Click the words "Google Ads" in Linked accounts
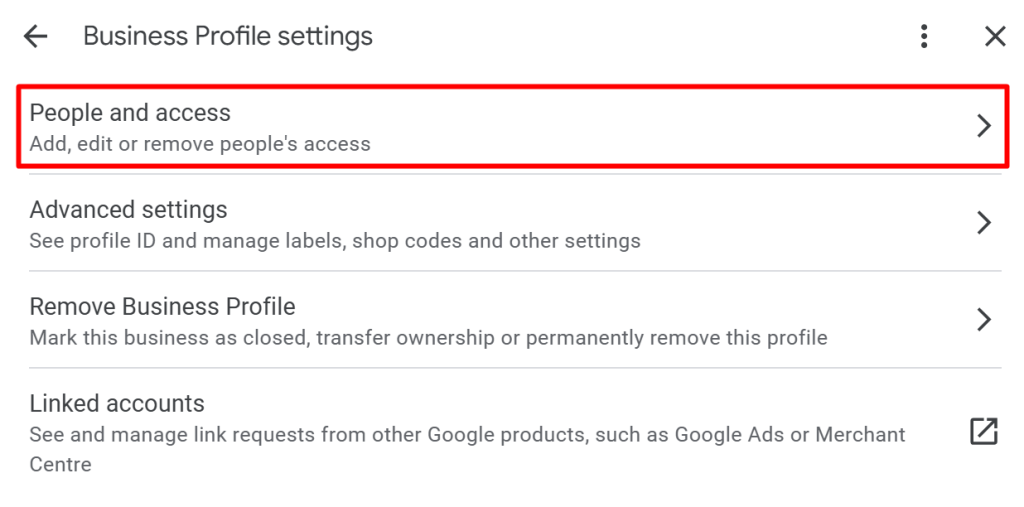Image resolution: width=1024 pixels, height=507 pixels. point(722,435)
